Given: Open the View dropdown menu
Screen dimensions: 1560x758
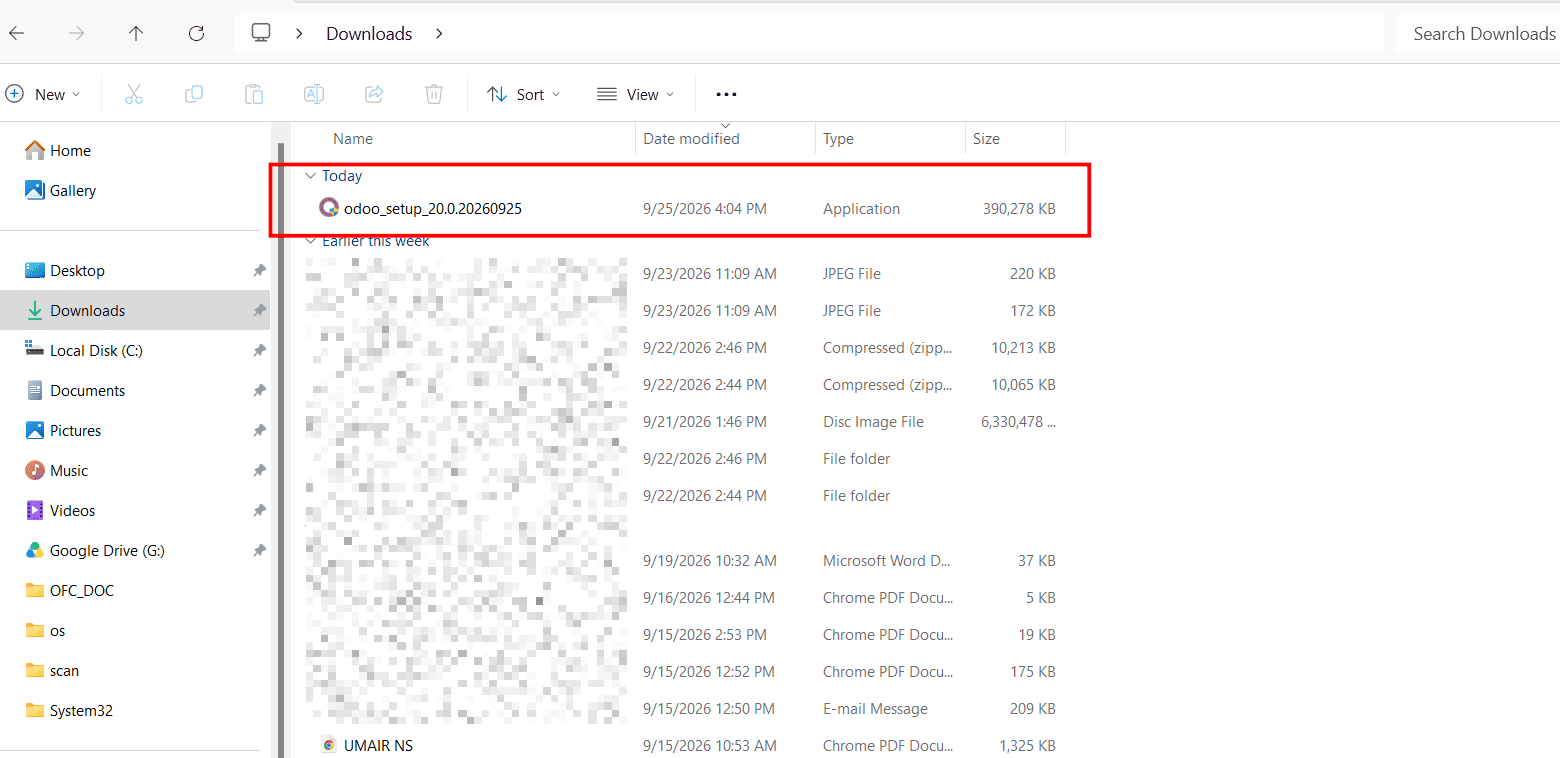Looking at the screenshot, I should [x=635, y=94].
